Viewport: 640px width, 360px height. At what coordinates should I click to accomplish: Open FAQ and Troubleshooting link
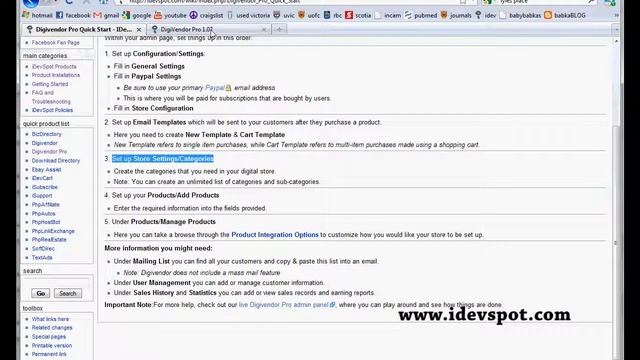point(51,97)
